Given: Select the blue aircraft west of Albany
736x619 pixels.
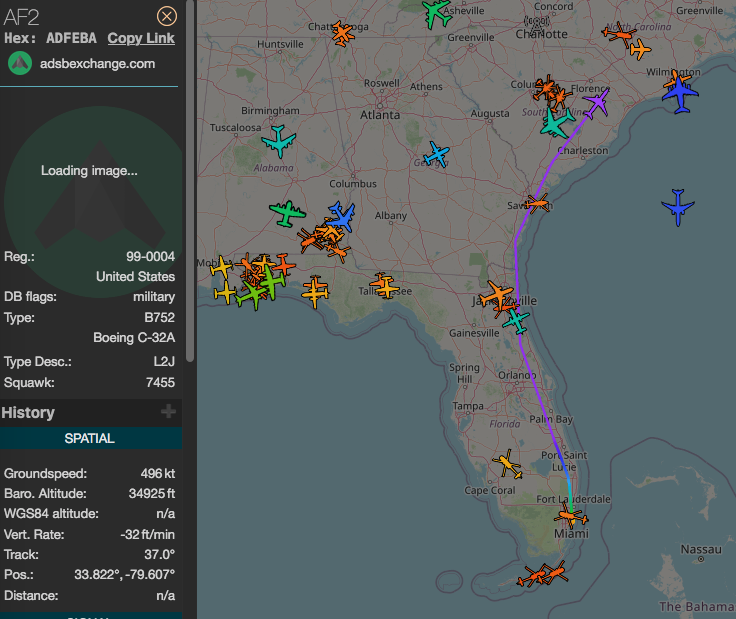Looking at the screenshot, I should [343, 216].
